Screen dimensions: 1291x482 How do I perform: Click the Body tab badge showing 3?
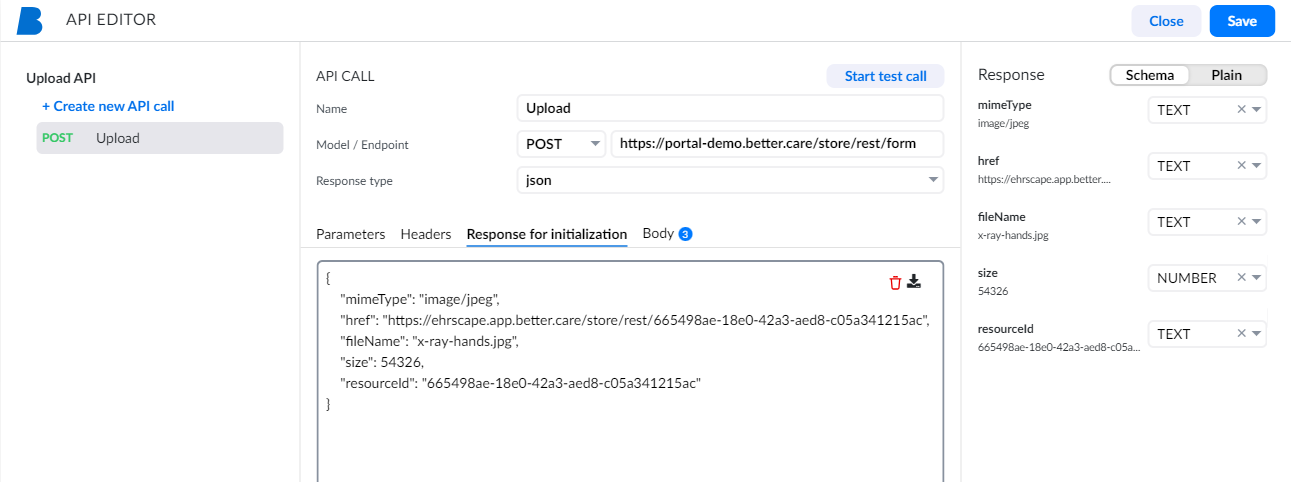pos(685,234)
